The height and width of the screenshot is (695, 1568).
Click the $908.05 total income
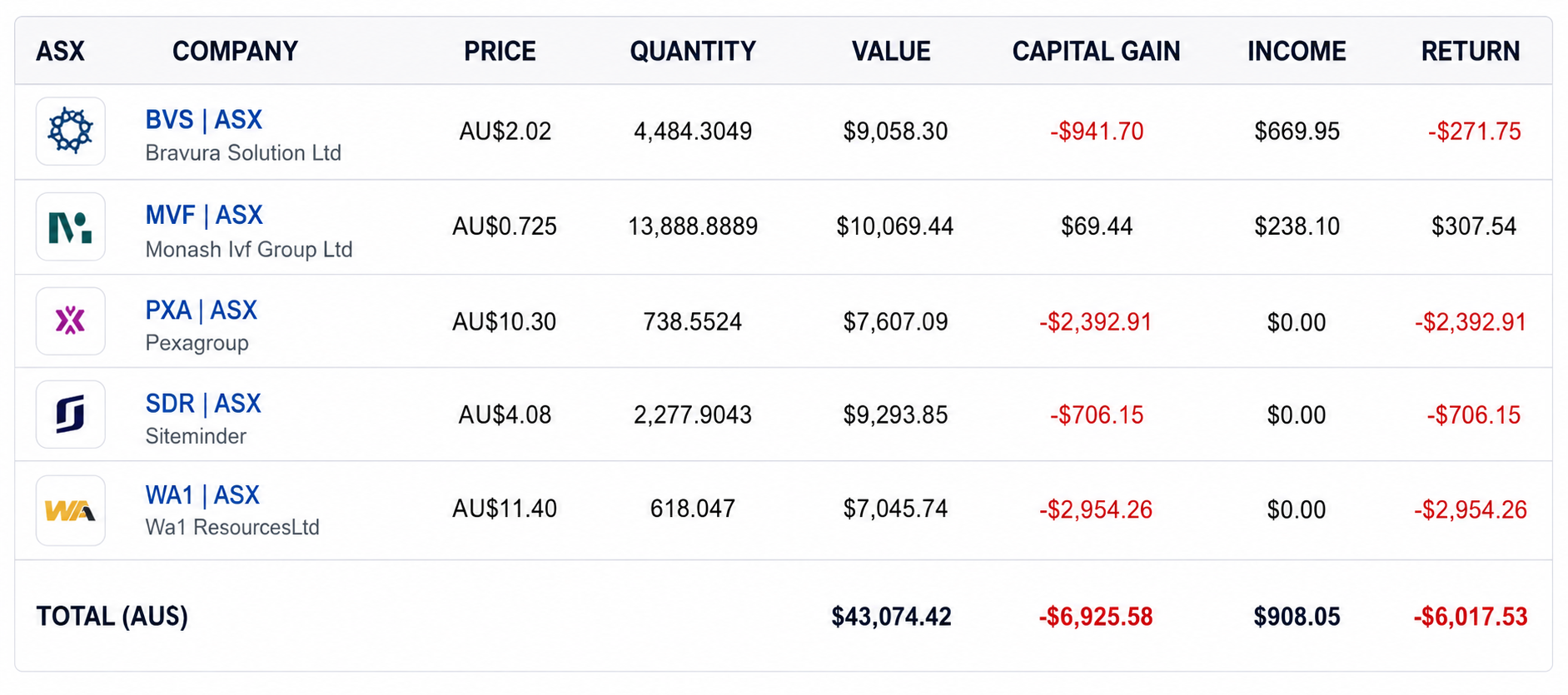[x=1297, y=617]
